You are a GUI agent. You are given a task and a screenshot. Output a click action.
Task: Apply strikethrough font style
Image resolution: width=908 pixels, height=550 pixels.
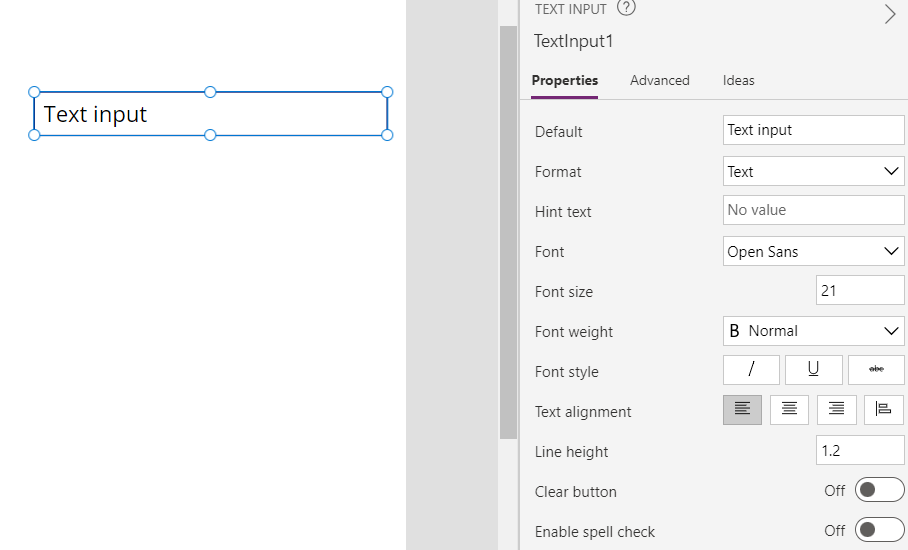pyautogui.click(x=876, y=369)
